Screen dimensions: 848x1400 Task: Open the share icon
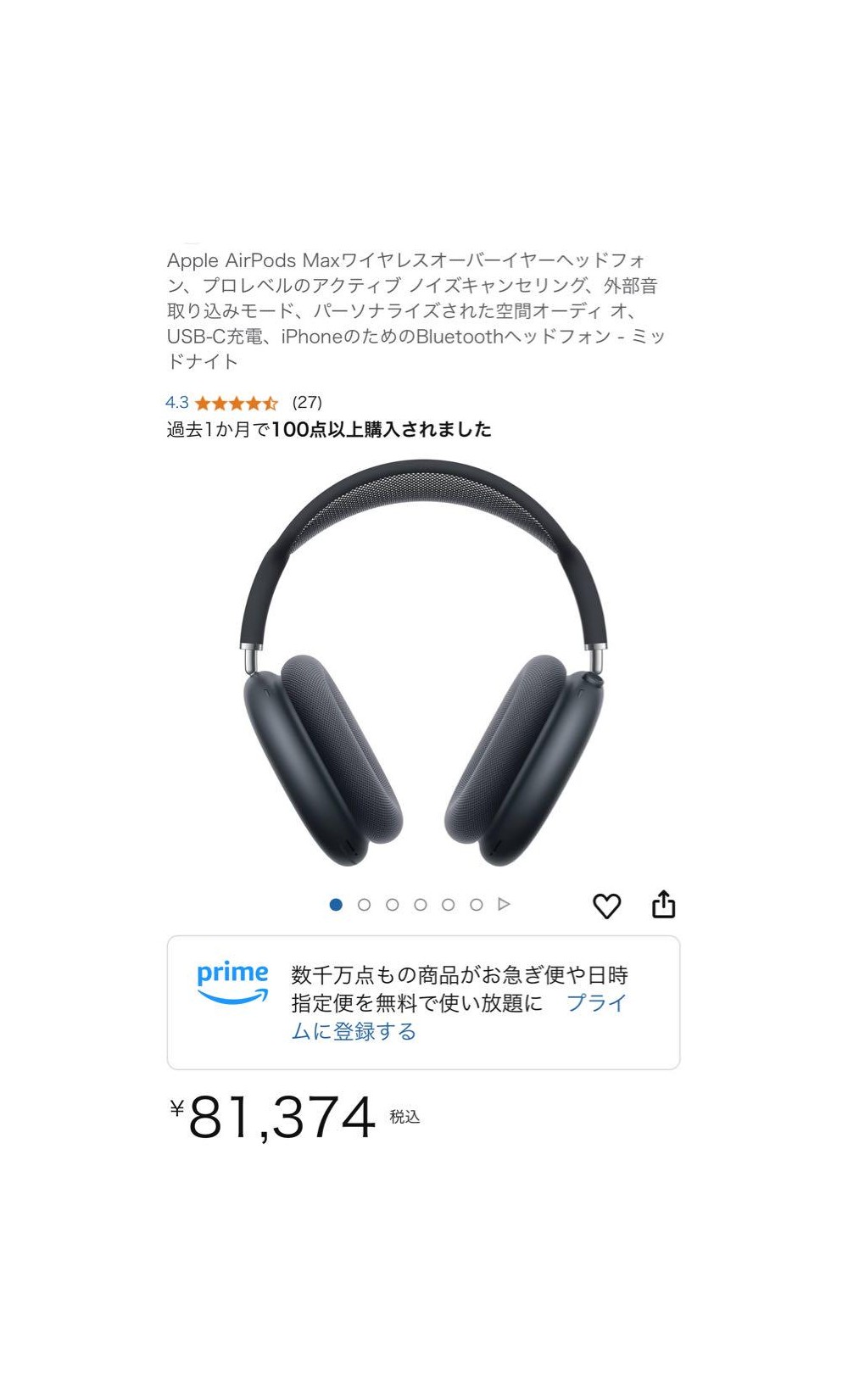[x=664, y=904]
